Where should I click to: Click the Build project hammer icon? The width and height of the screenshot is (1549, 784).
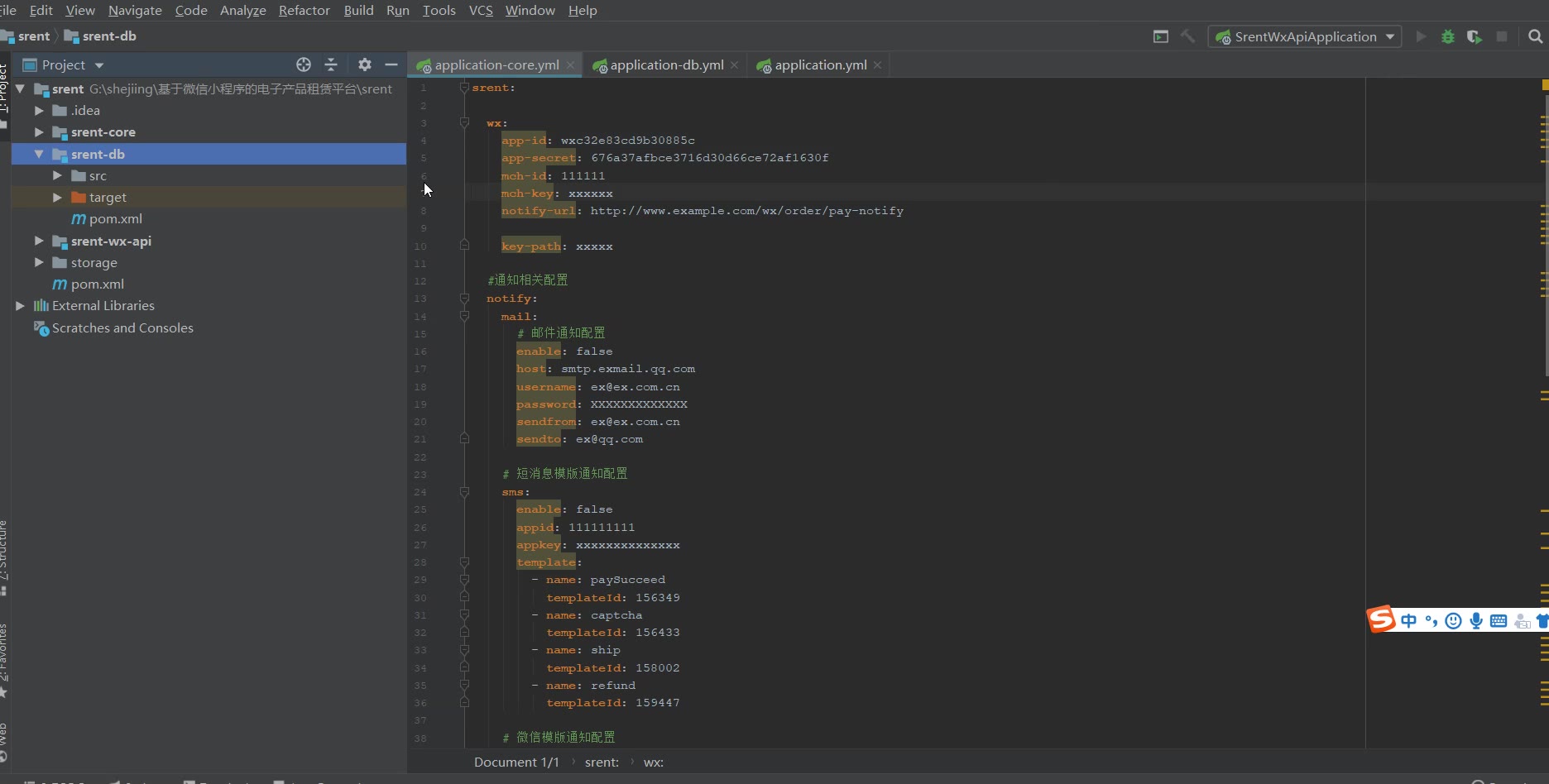click(1187, 36)
